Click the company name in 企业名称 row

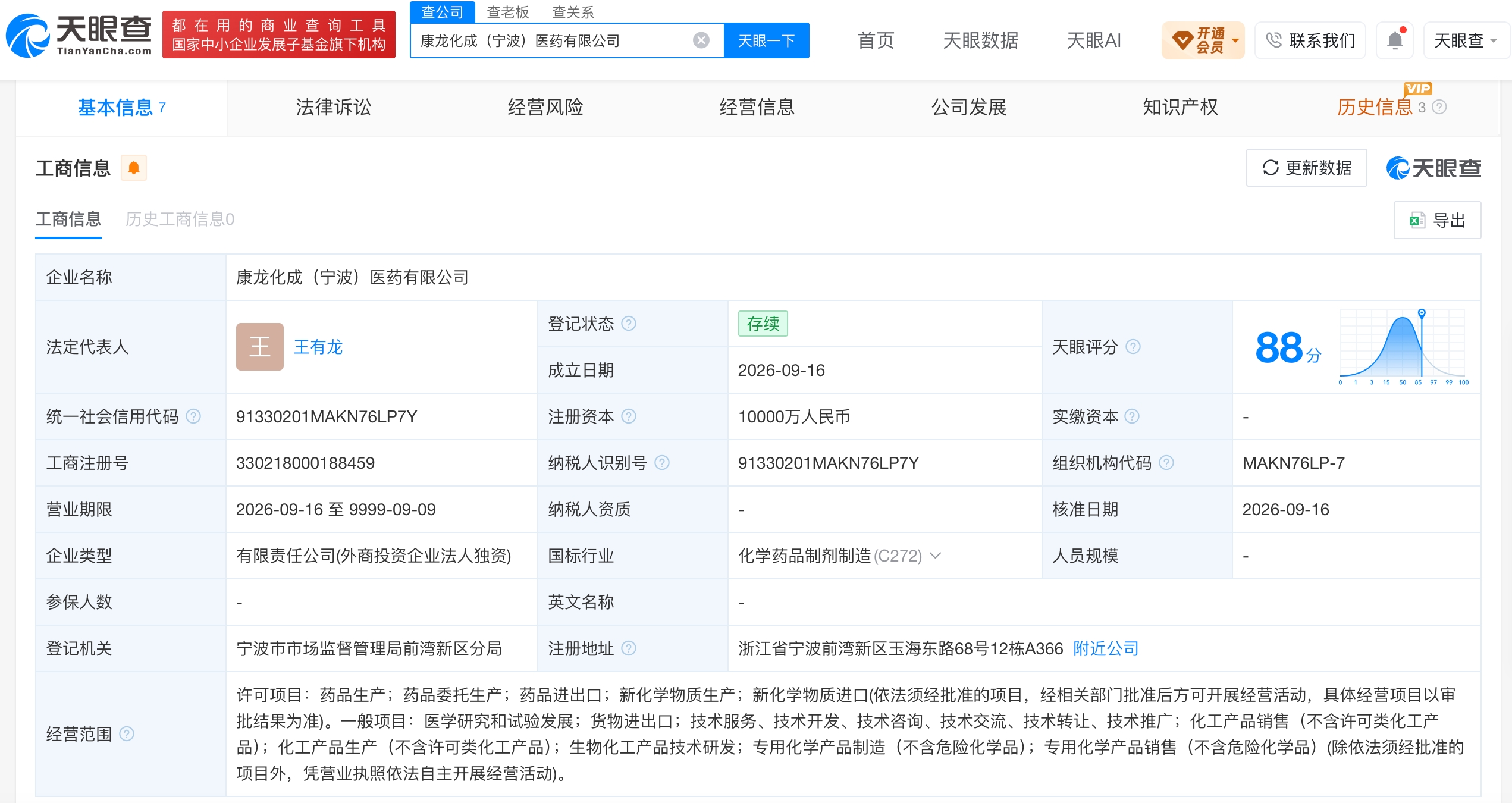click(x=353, y=277)
